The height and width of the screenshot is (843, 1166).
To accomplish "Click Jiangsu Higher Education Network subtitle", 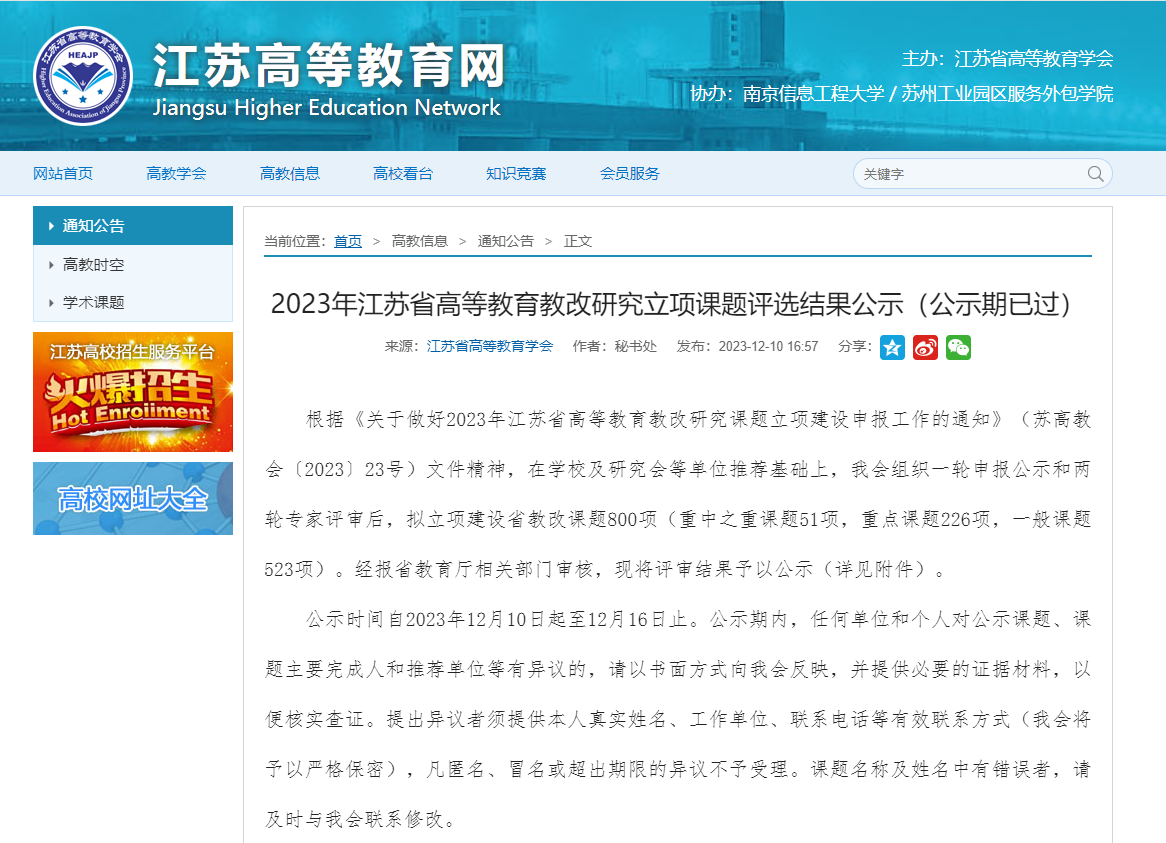I will pyautogui.click(x=326, y=108).
